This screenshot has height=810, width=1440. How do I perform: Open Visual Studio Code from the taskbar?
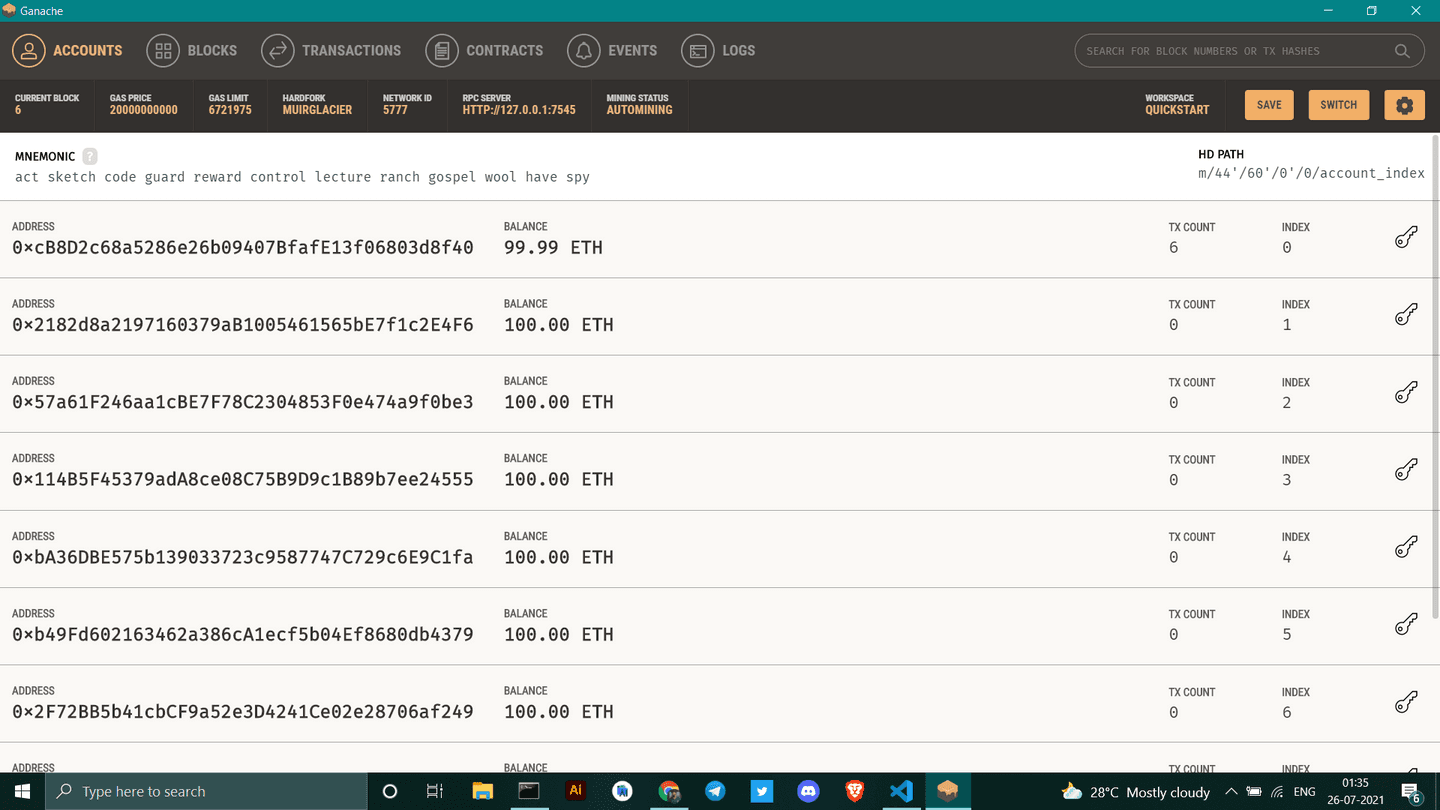click(901, 791)
